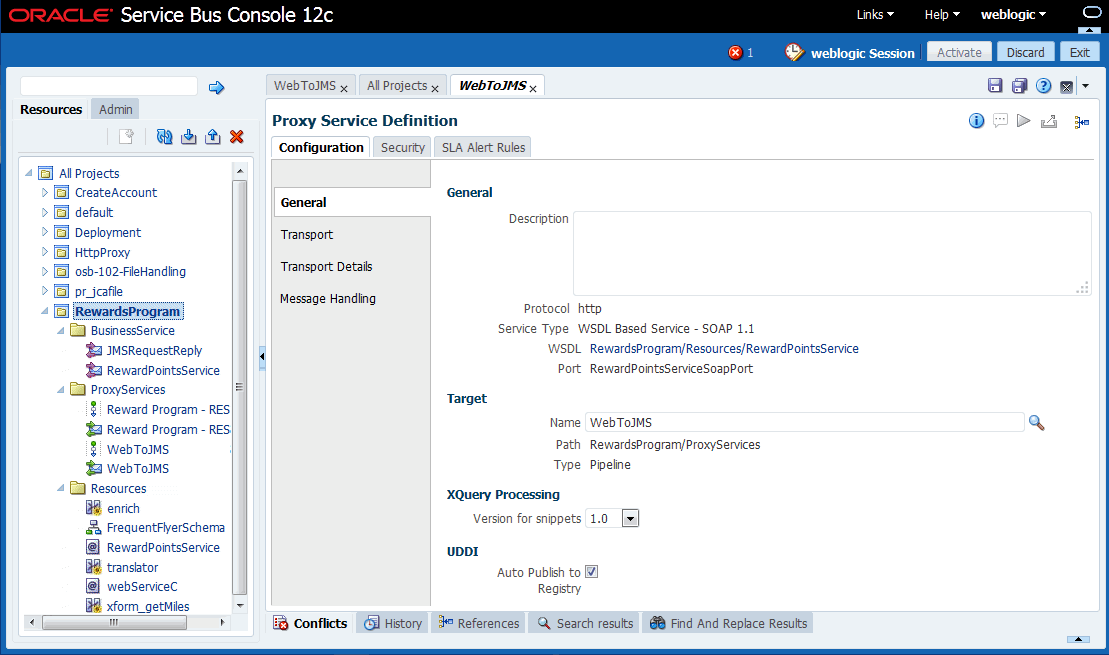The width and height of the screenshot is (1109, 655).
Task: Open the weblogic user menu
Action: (x=1013, y=14)
